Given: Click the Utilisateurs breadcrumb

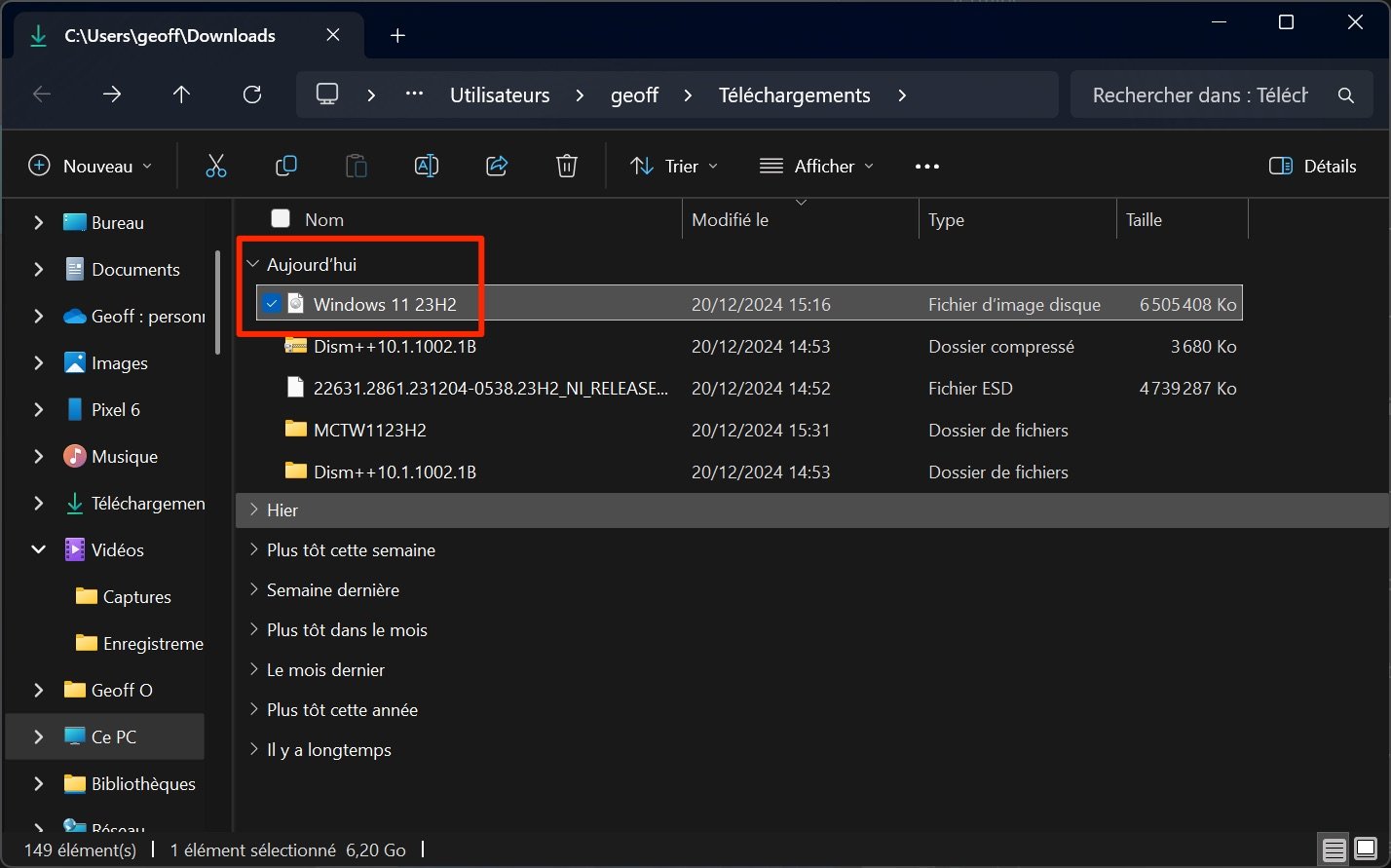Looking at the screenshot, I should click(500, 95).
